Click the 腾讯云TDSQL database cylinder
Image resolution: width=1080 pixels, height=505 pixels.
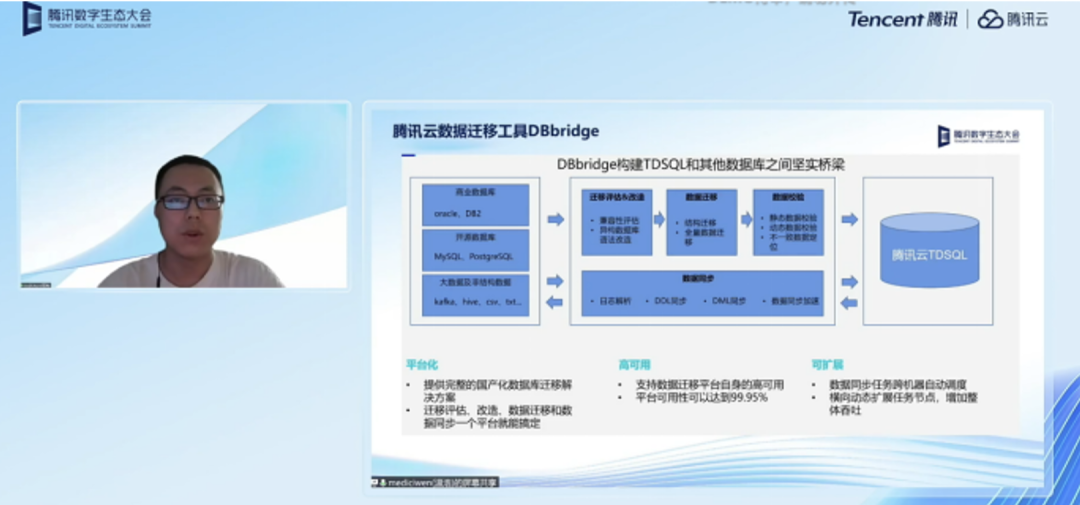(x=929, y=250)
